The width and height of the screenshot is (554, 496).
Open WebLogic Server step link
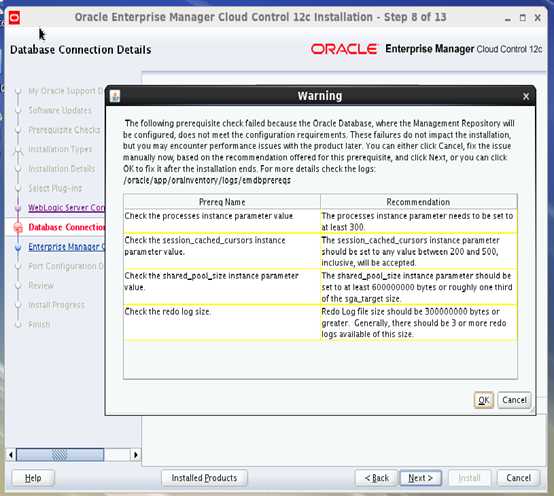(66, 207)
